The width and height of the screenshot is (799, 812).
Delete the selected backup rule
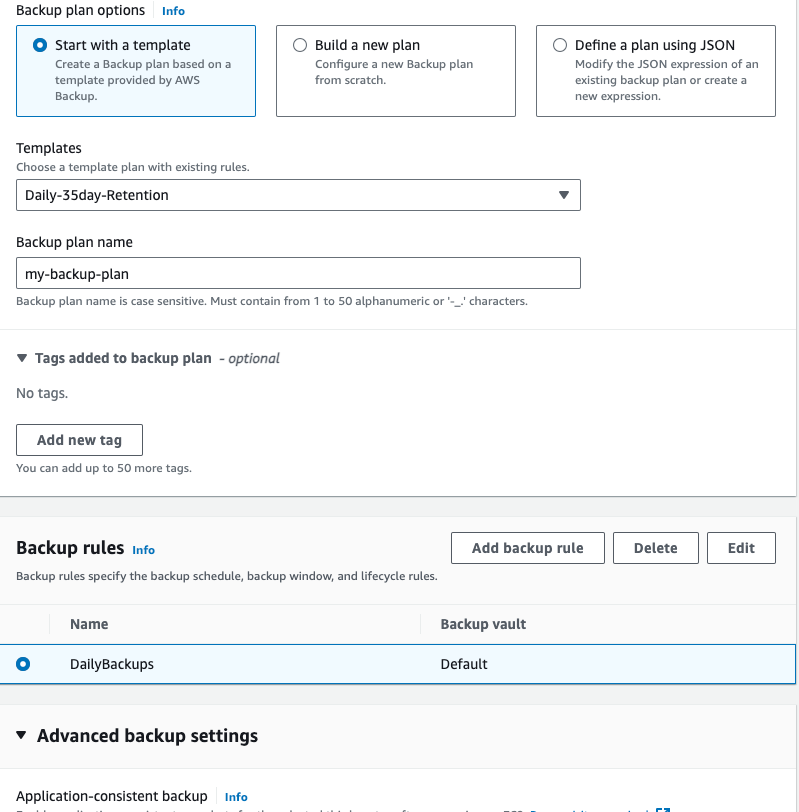pyautogui.click(x=655, y=547)
